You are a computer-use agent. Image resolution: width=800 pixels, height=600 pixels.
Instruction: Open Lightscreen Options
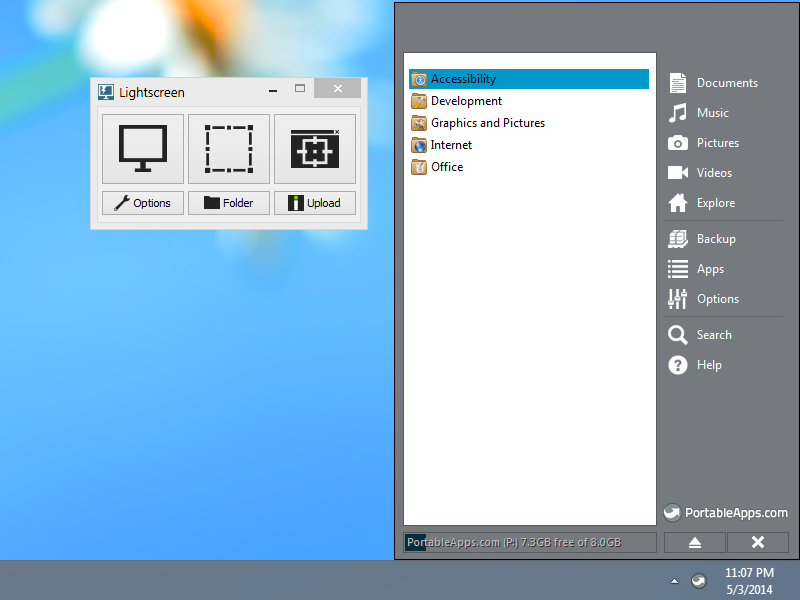(x=143, y=203)
